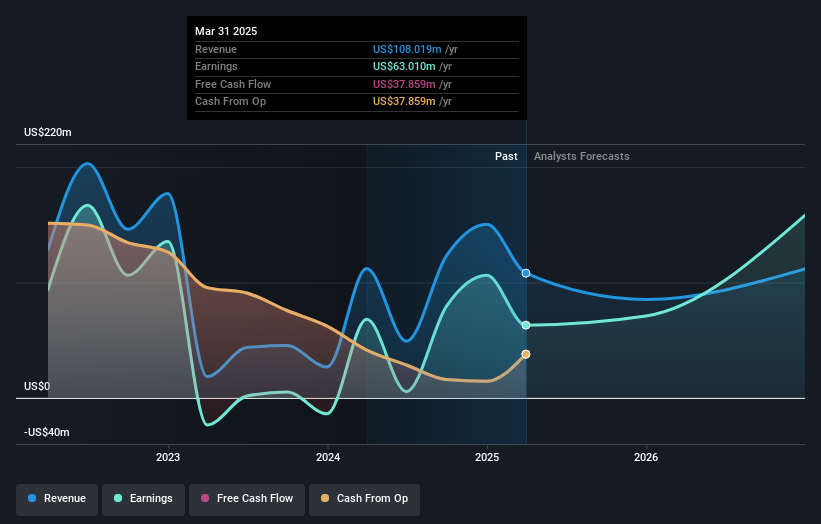Click the Free Cash Flow label in tooltip
The image size is (821, 524).
(x=233, y=84)
